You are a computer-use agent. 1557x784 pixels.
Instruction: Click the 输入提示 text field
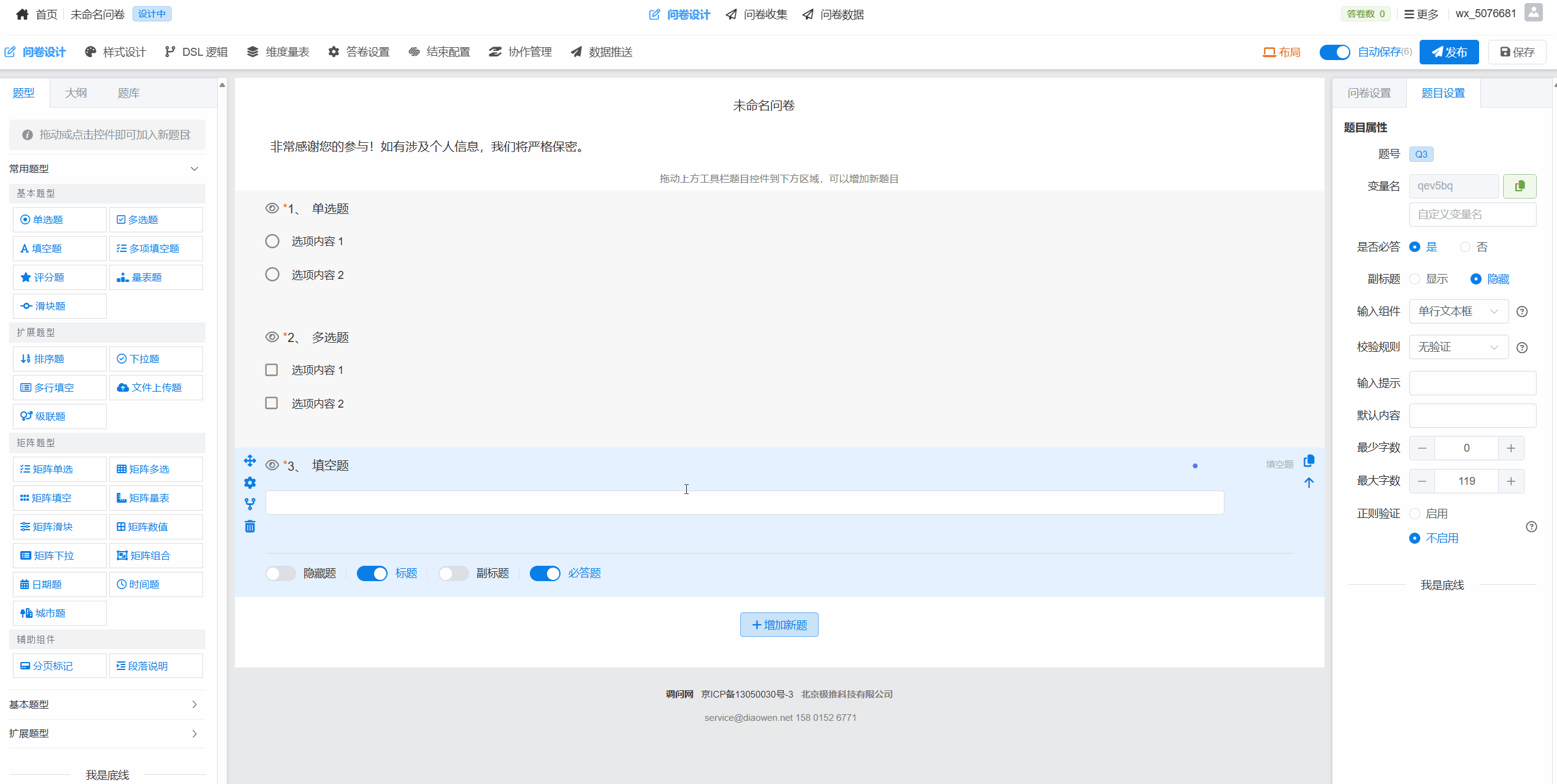(x=1472, y=383)
